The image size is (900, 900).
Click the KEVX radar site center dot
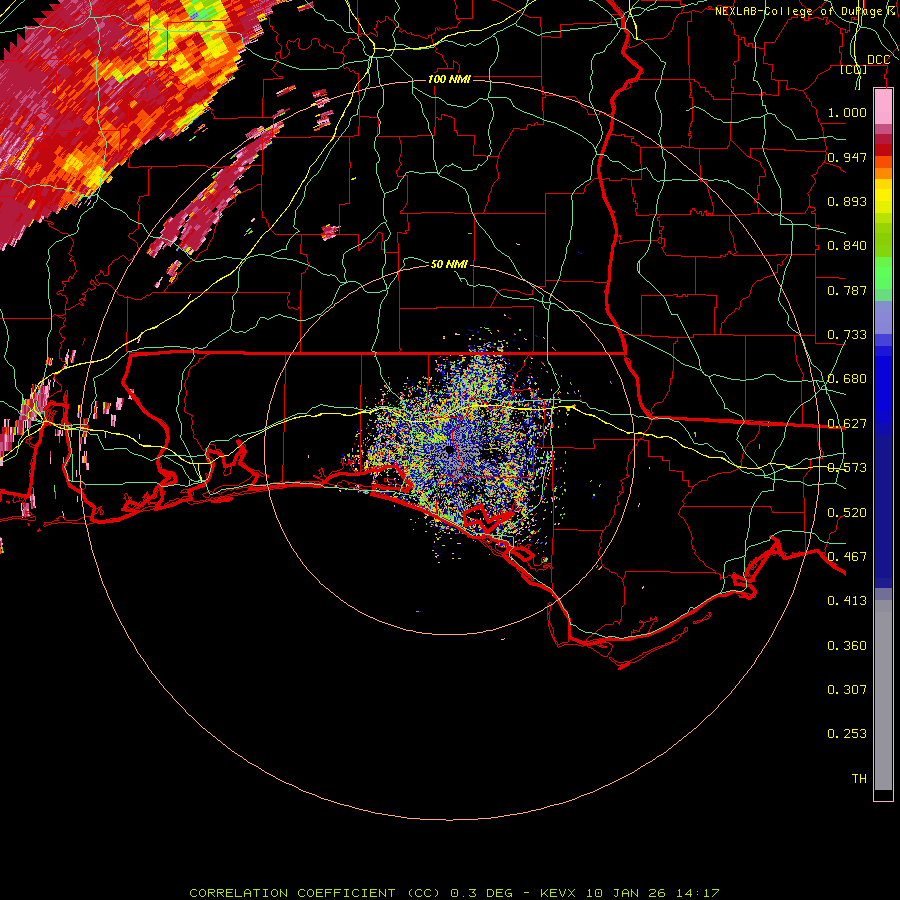point(449,450)
